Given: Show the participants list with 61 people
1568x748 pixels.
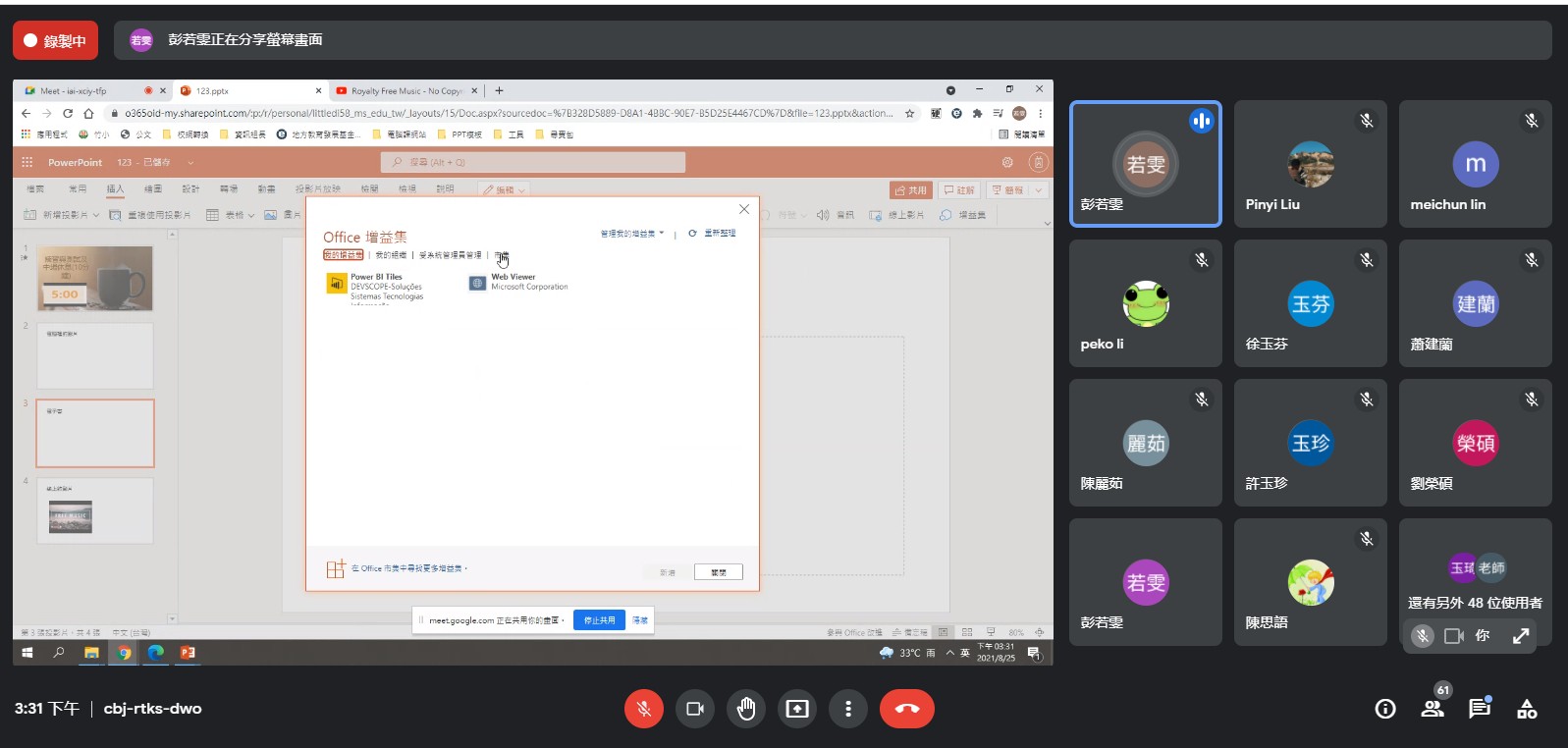Looking at the screenshot, I should click(x=1433, y=709).
